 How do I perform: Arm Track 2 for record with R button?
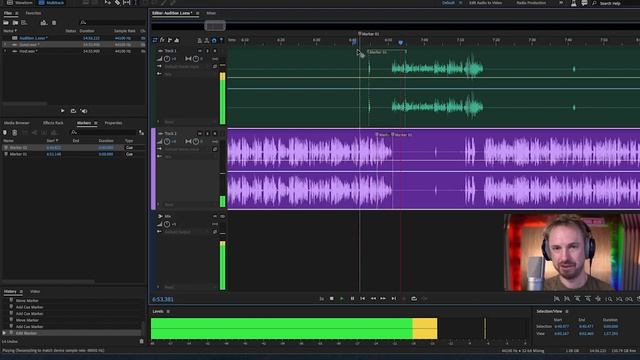pos(215,133)
